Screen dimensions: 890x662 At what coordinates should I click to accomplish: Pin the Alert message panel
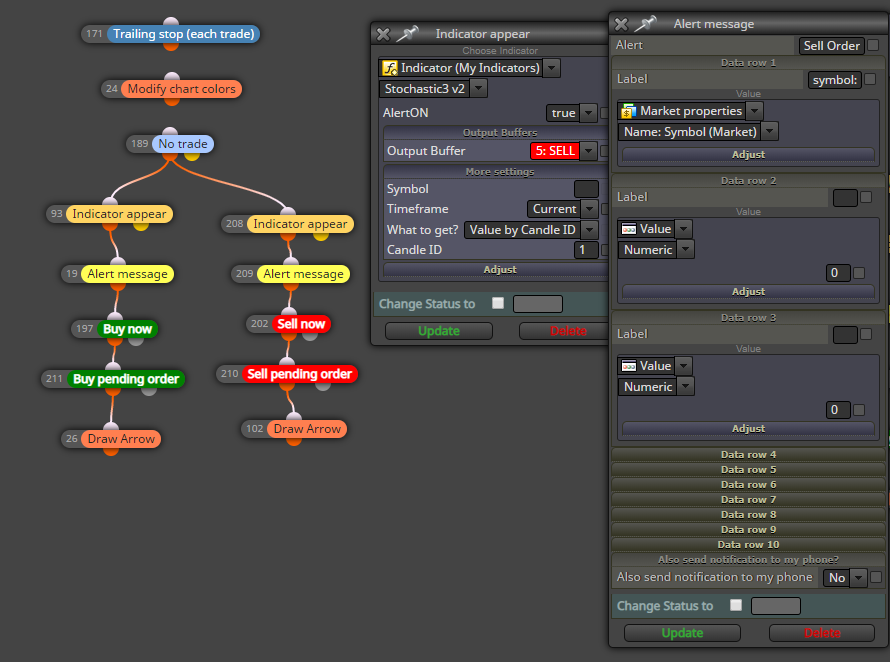(645, 24)
